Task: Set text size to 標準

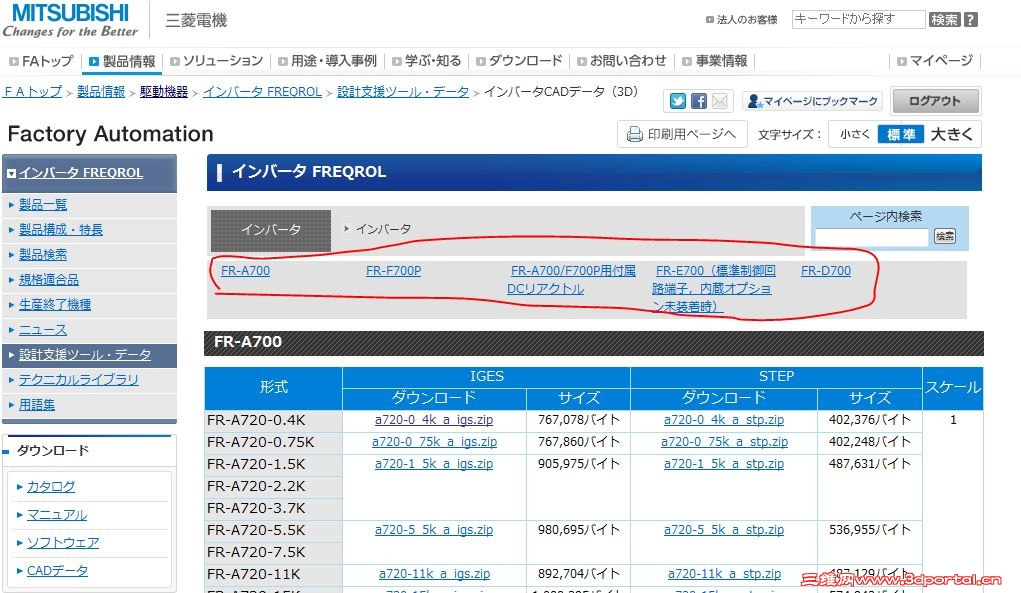Action: (901, 134)
